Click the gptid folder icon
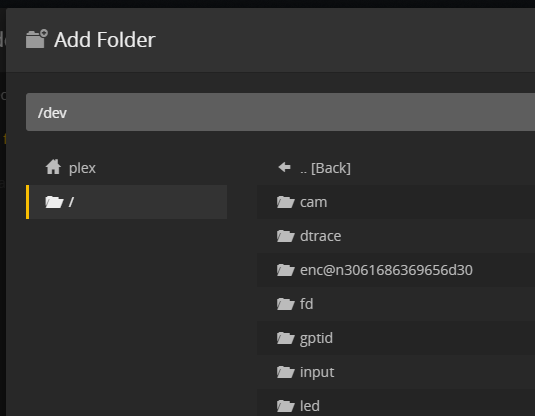The width and height of the screenshot is (535, 416). (286, 338)
